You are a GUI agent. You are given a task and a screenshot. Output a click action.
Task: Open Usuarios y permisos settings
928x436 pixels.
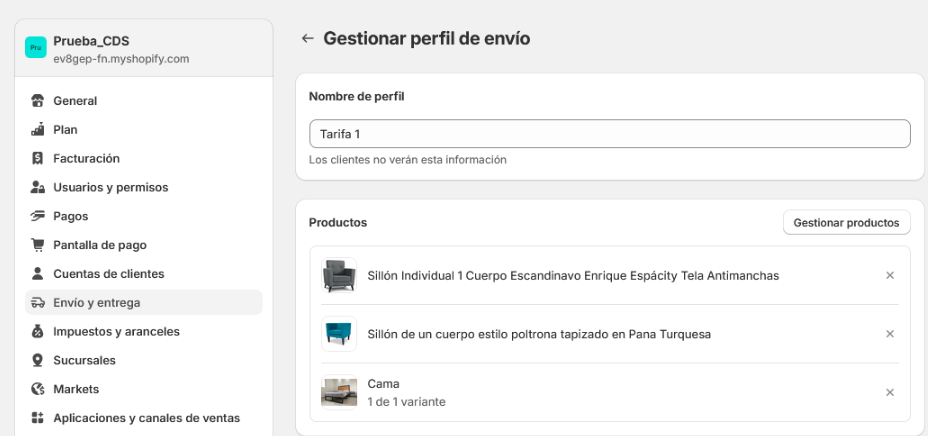(x=110, y=187)
